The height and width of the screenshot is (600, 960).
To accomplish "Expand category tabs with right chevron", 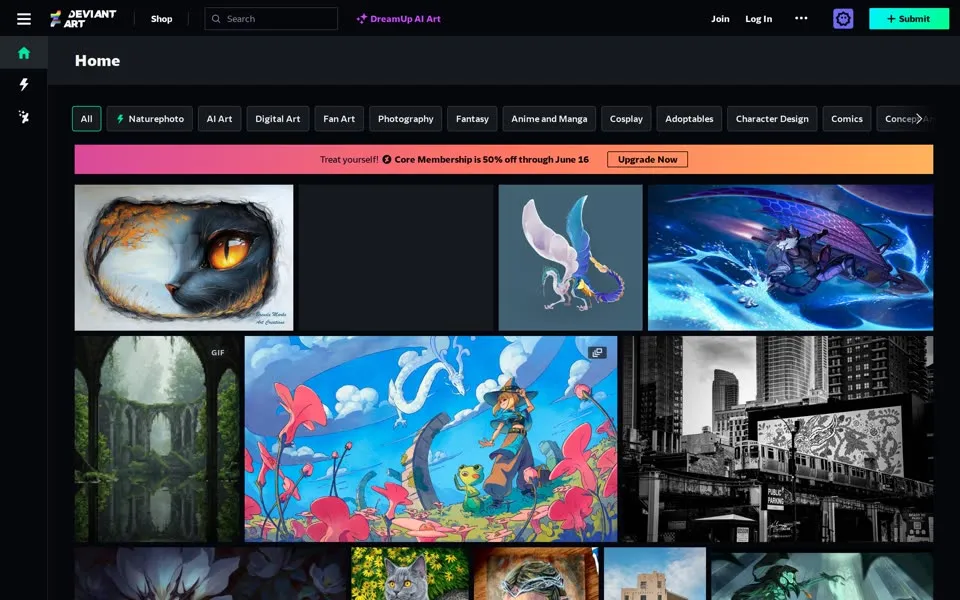I will (918, 119).
